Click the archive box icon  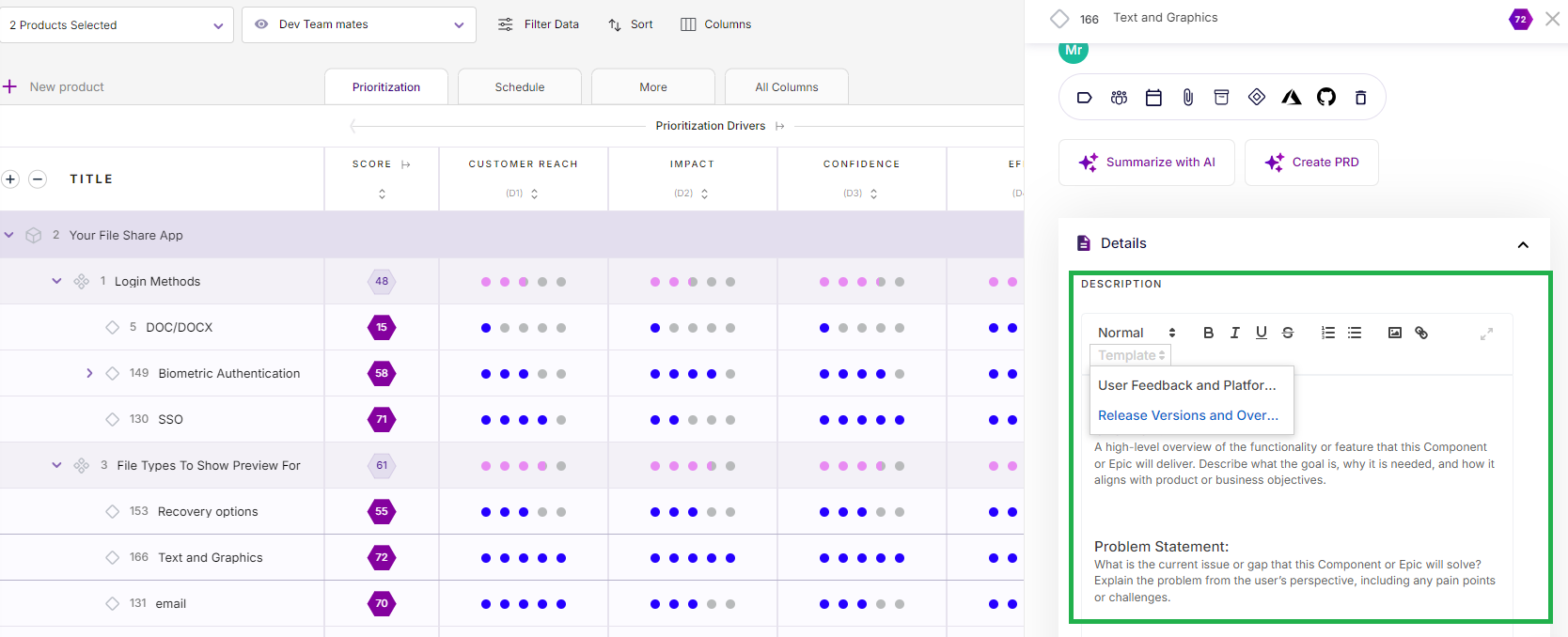pyautogui.click(x=1221, y=98)
